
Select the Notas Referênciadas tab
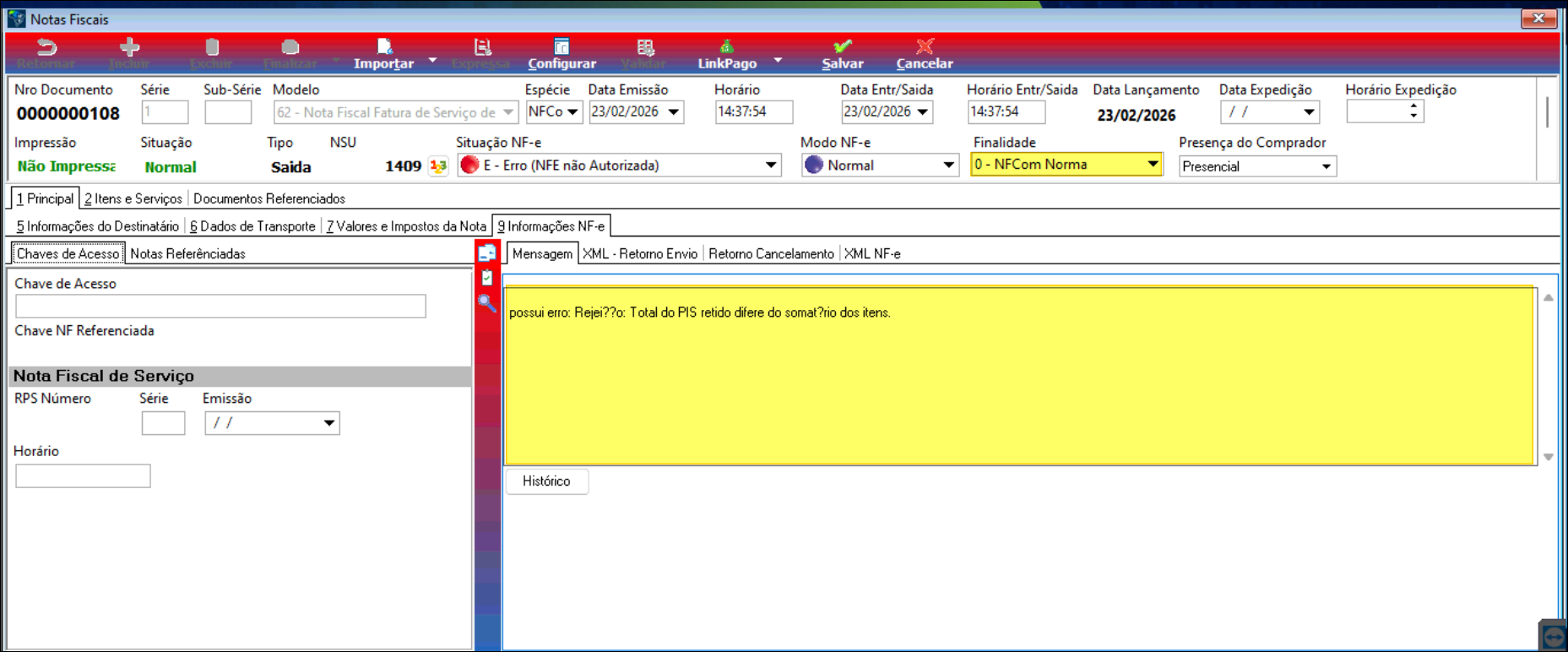coord(187,254)
